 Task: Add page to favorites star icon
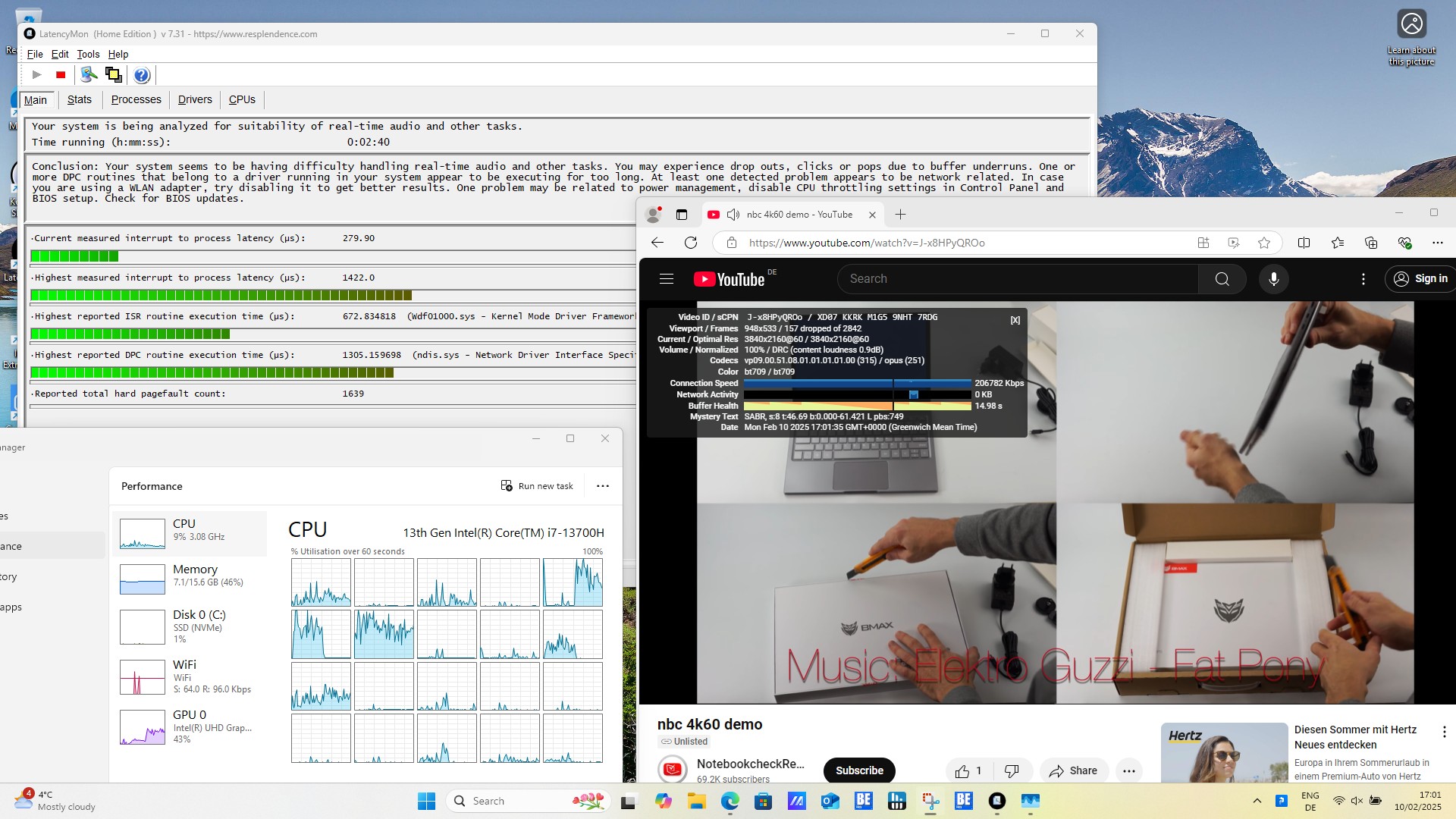point(1263,243)
